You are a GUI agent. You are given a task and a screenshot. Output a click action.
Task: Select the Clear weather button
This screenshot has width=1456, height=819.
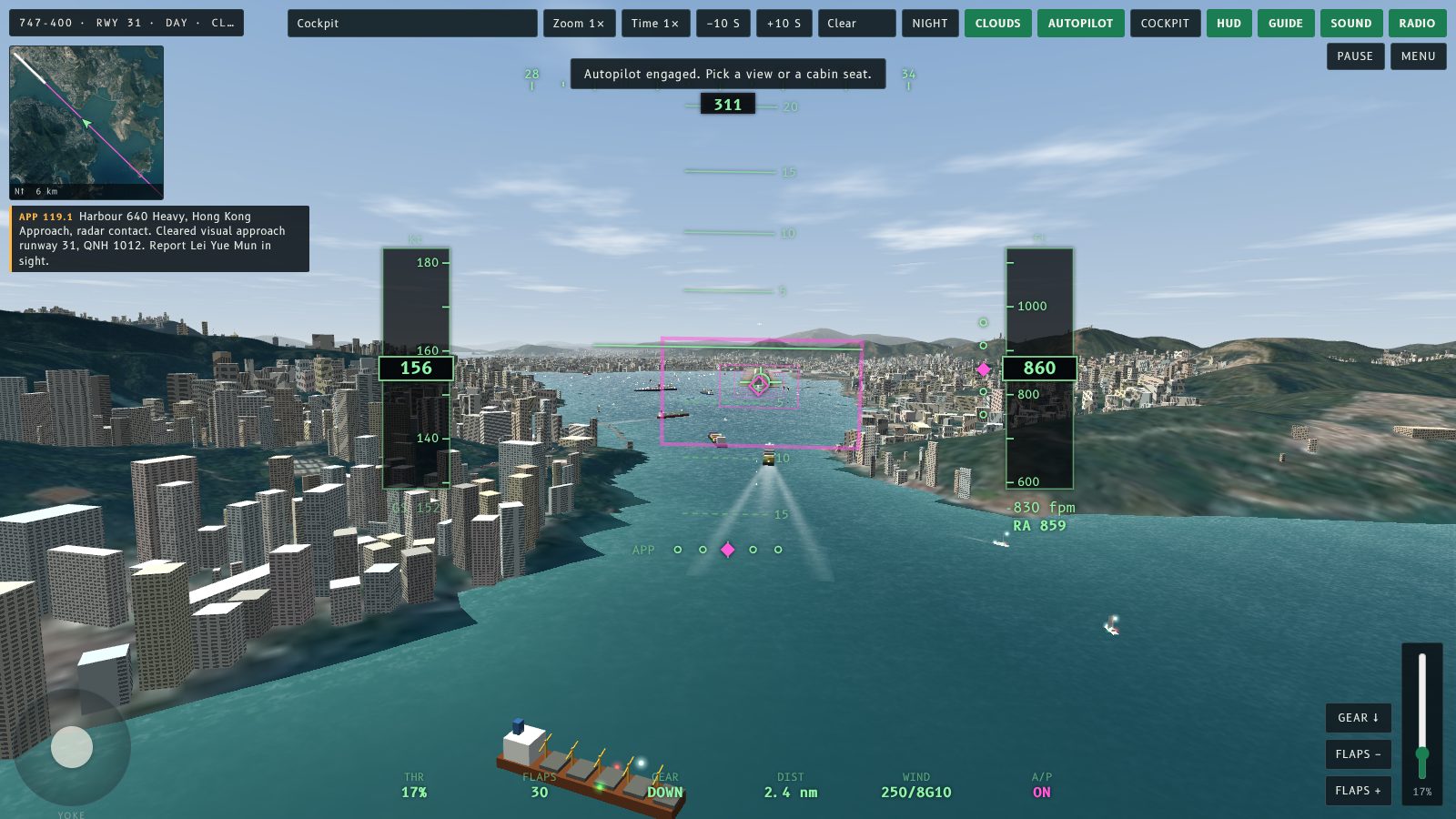tap(856, 23)
